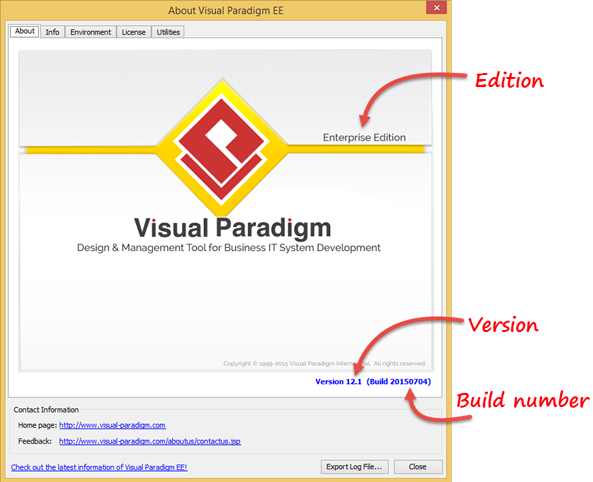Click the Export Log File button
Screen dimensions: 593x482
354,467
